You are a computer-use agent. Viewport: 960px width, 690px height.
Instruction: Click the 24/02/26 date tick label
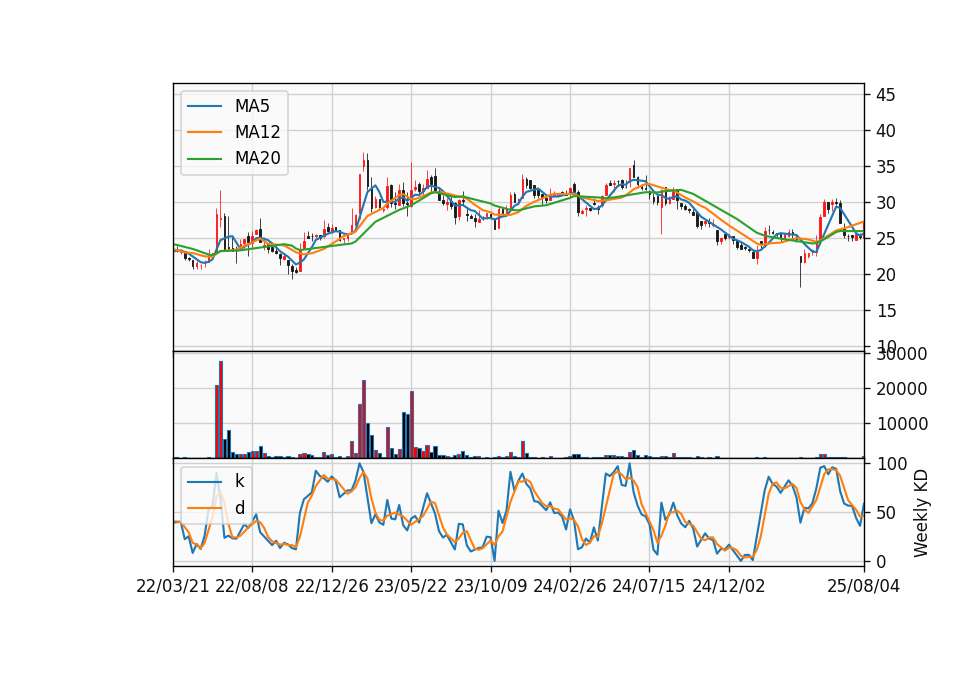[569, 586]
